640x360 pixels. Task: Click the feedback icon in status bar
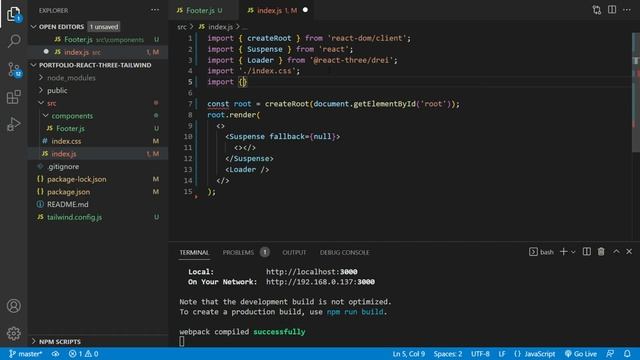pos(610,354)
